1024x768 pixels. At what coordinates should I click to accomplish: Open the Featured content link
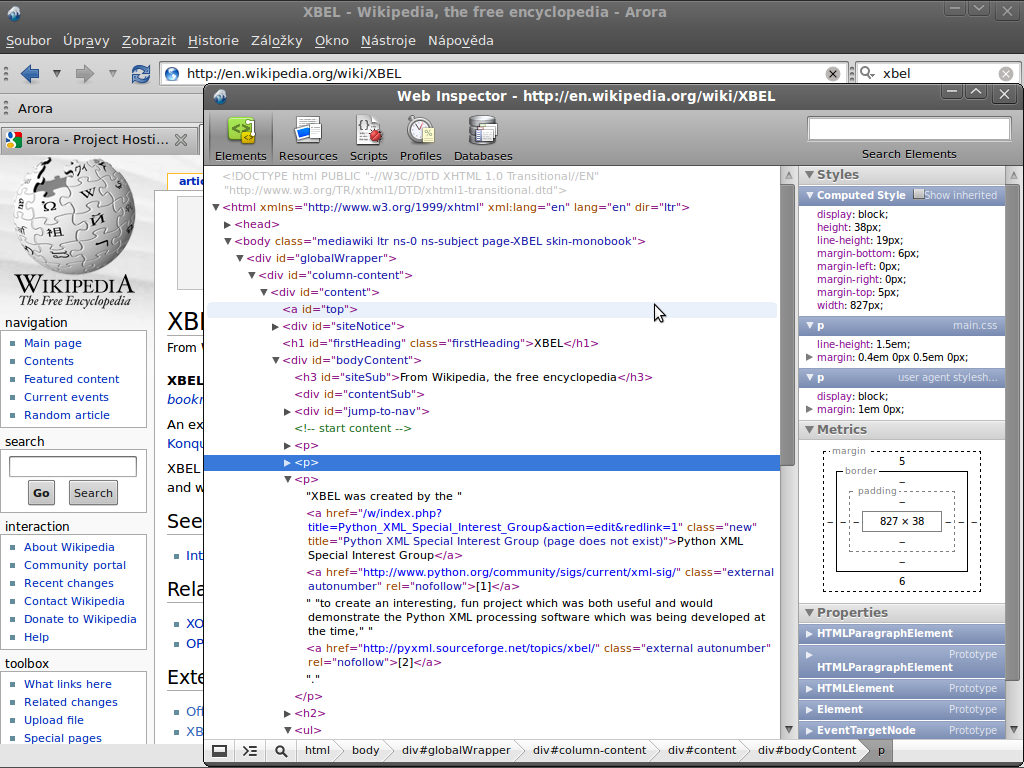[x=72, y=379]
